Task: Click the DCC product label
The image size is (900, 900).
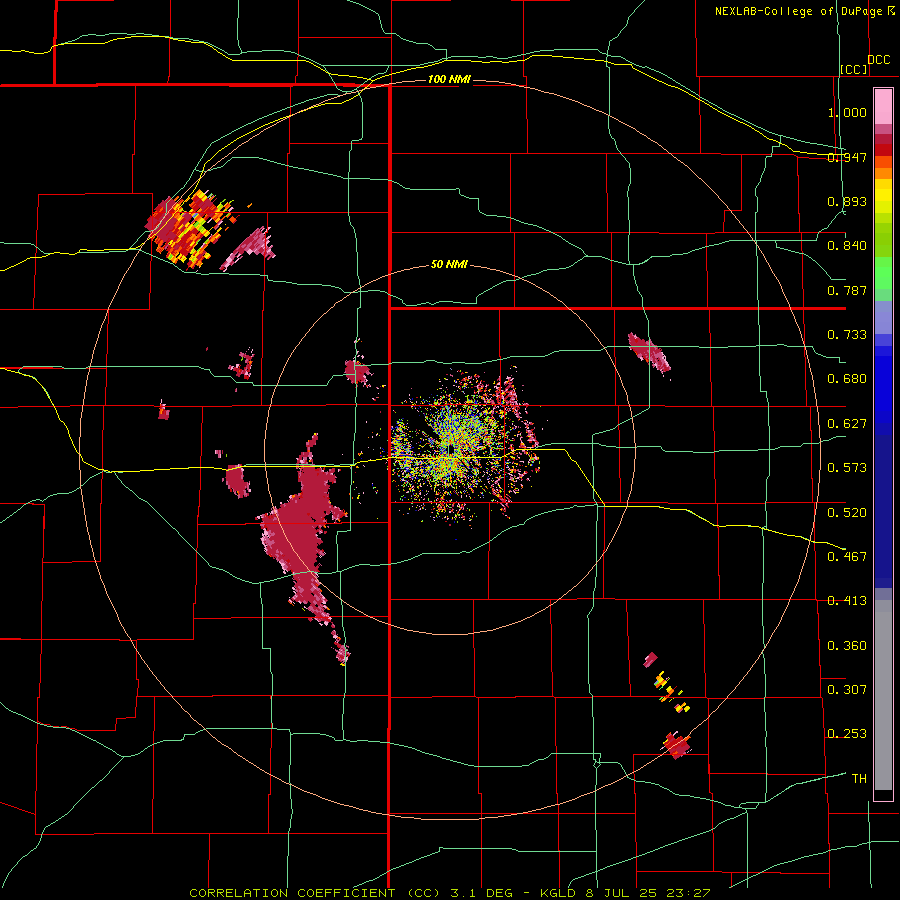Action: [x=878, y=60]
